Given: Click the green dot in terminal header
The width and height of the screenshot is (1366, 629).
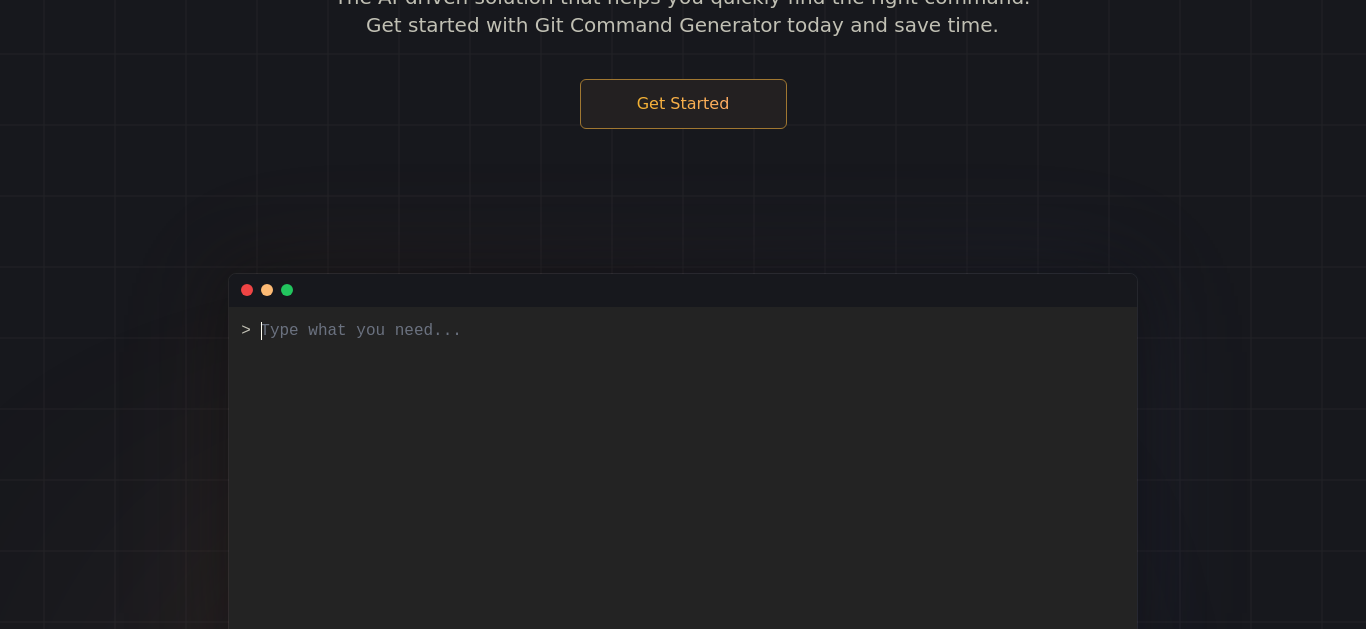Looking at the screenshot, I should 287,290.
